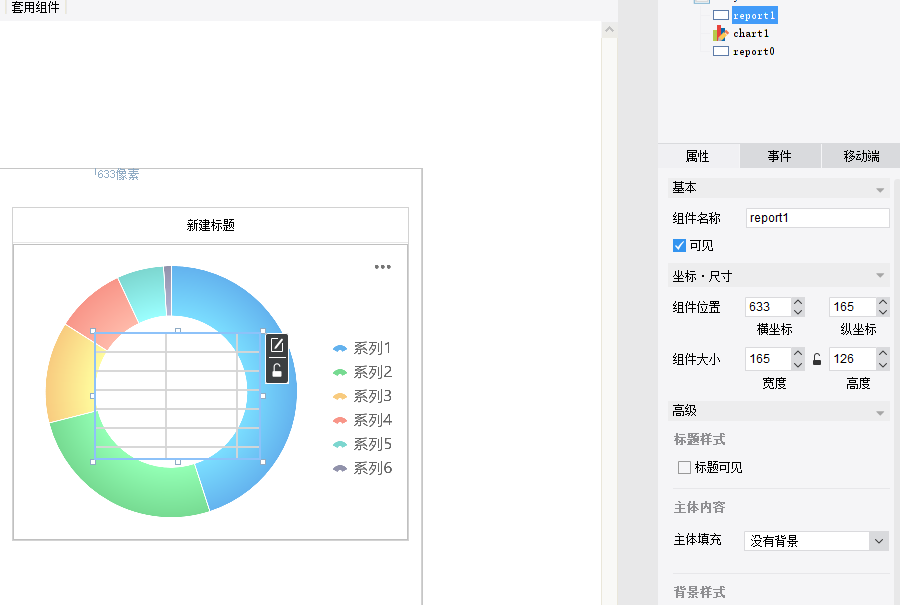This screenshot has width=900, height=605.
Task: Switch to the 事件 tab
Action: click(779, 156)
